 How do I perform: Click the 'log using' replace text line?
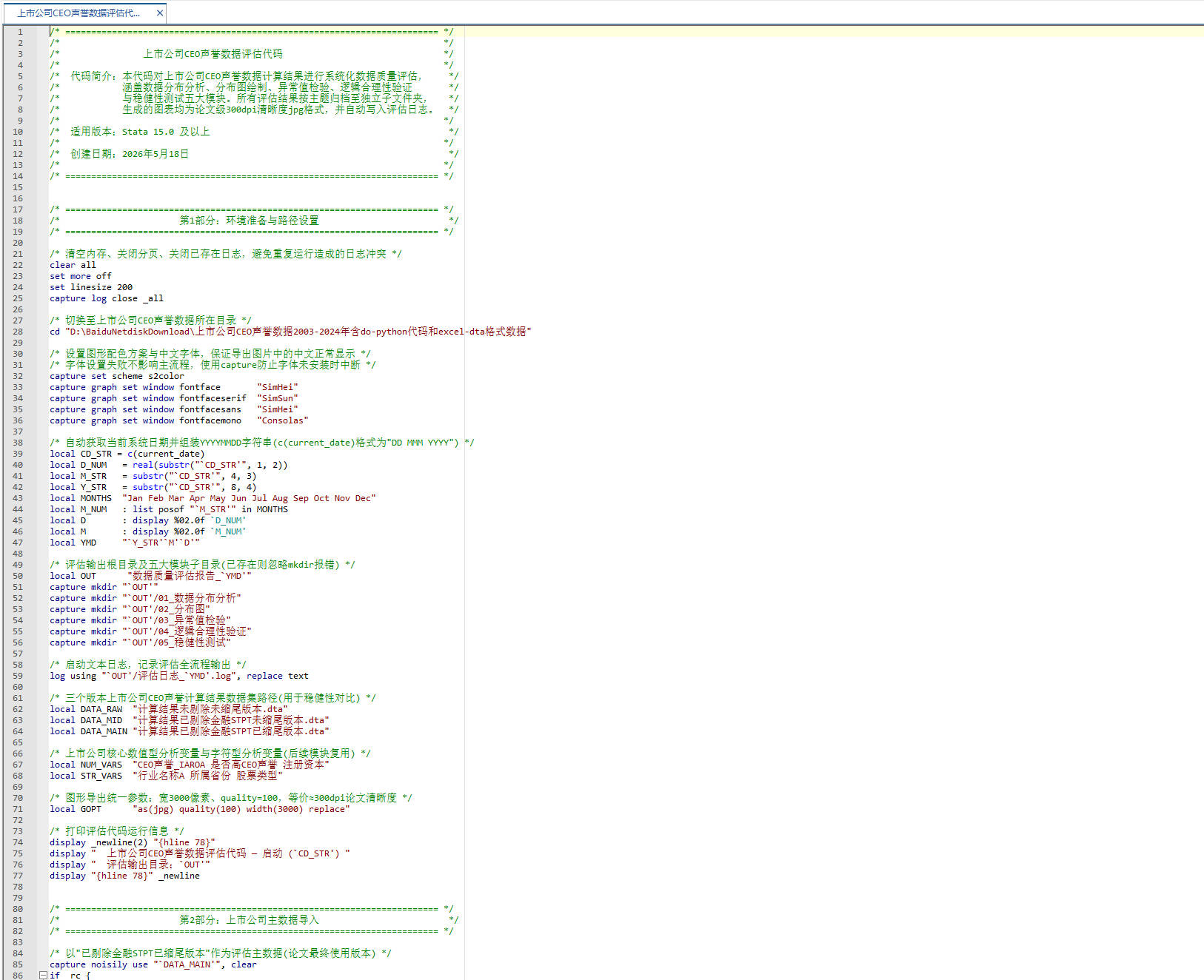179,676
